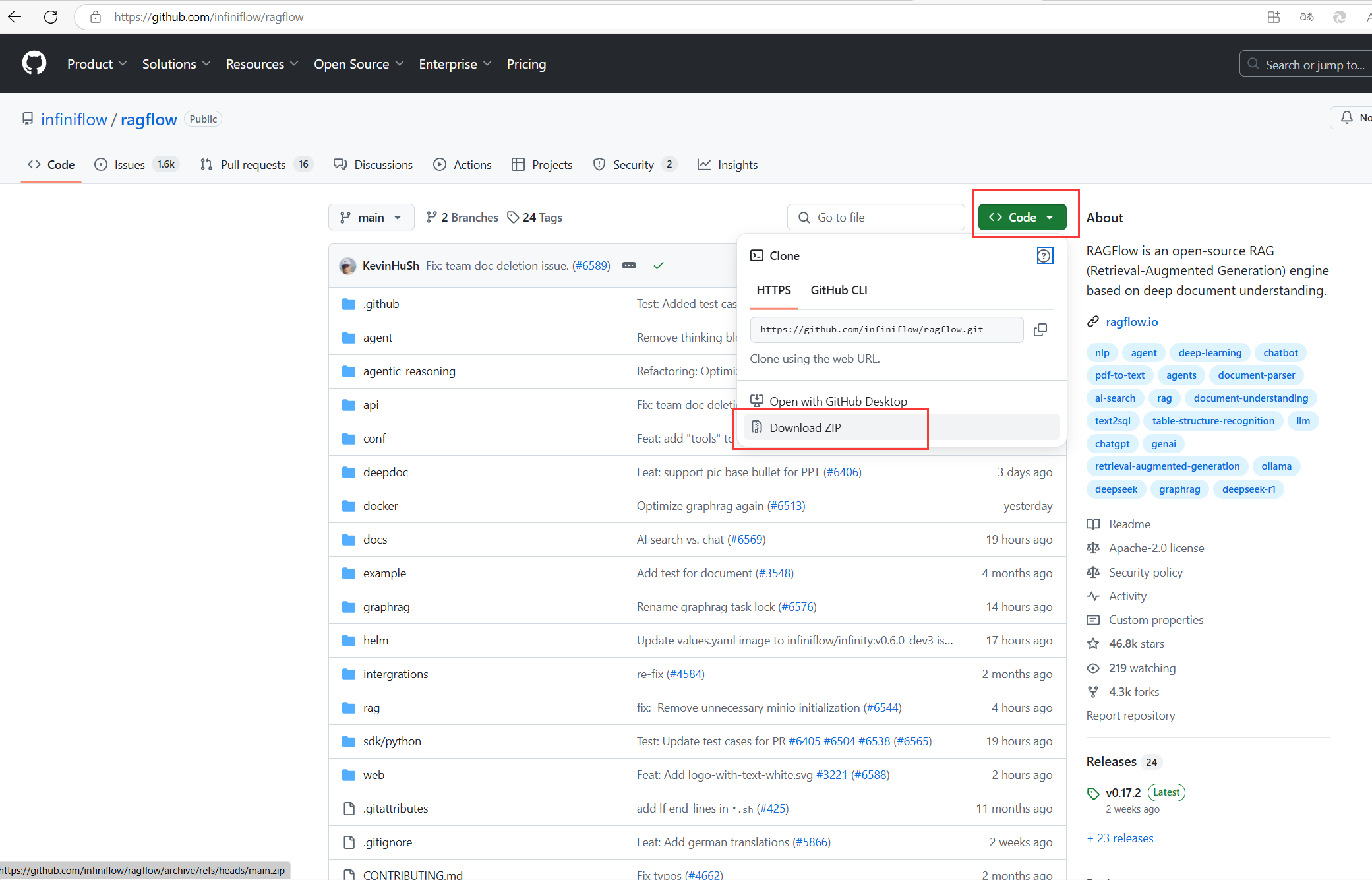This screenshot has width=1372, height=880.
Task: Select Download ZIP from the menu
Action: (805, 427)
